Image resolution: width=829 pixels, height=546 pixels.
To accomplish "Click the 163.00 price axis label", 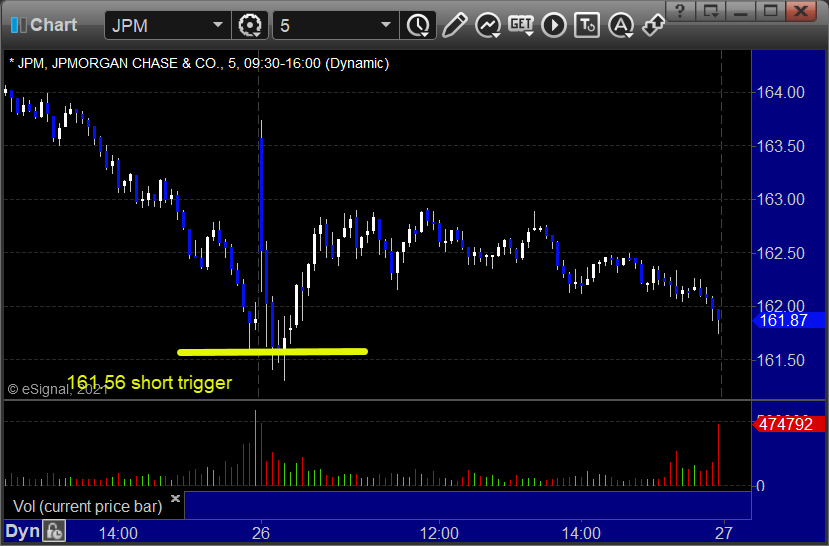I will pyautogui.click(x=780, y=199).
